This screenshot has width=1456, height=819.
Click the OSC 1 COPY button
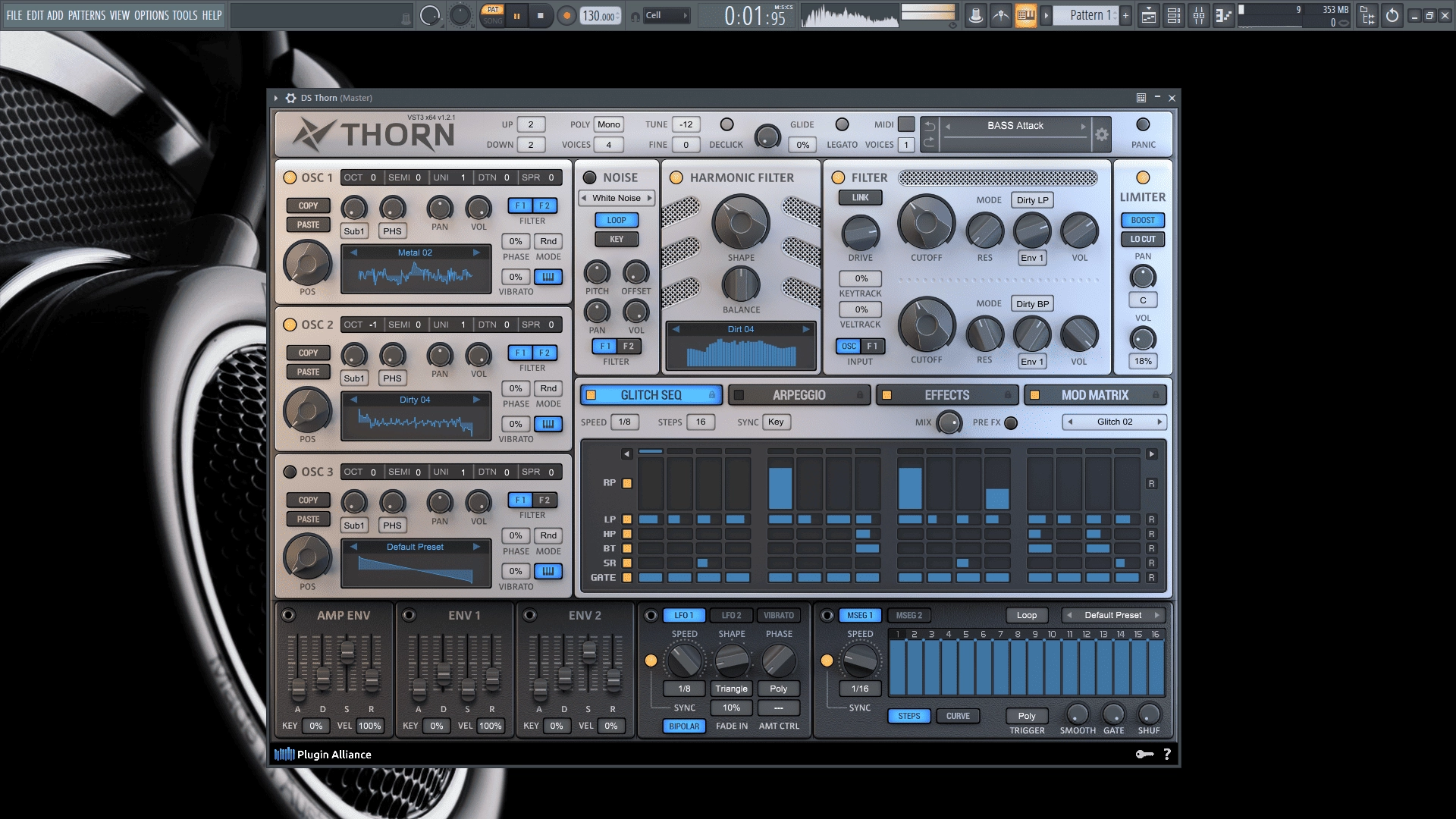308,206
